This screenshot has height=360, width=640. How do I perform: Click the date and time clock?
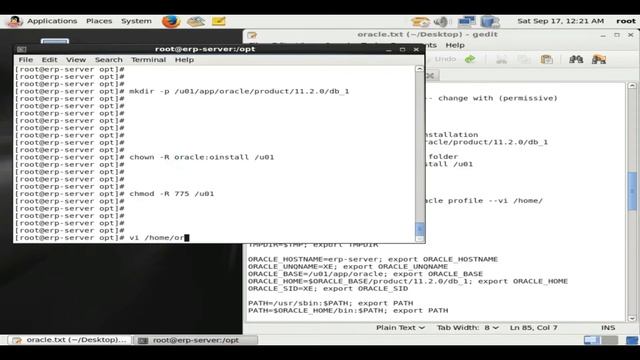[560, 21]
